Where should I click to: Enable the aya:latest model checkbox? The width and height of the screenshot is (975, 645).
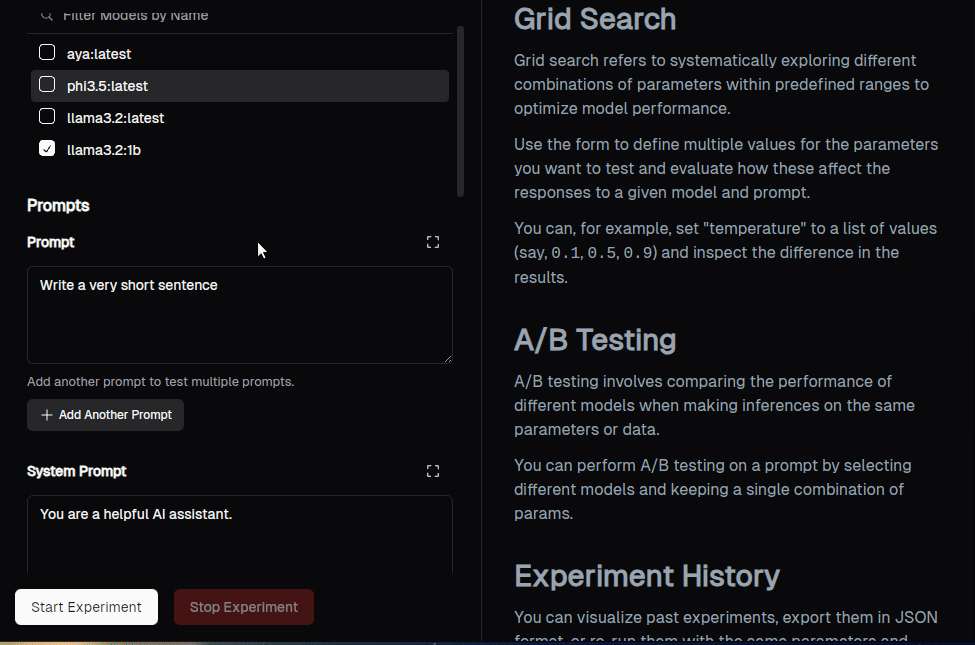tap(47, 53)
